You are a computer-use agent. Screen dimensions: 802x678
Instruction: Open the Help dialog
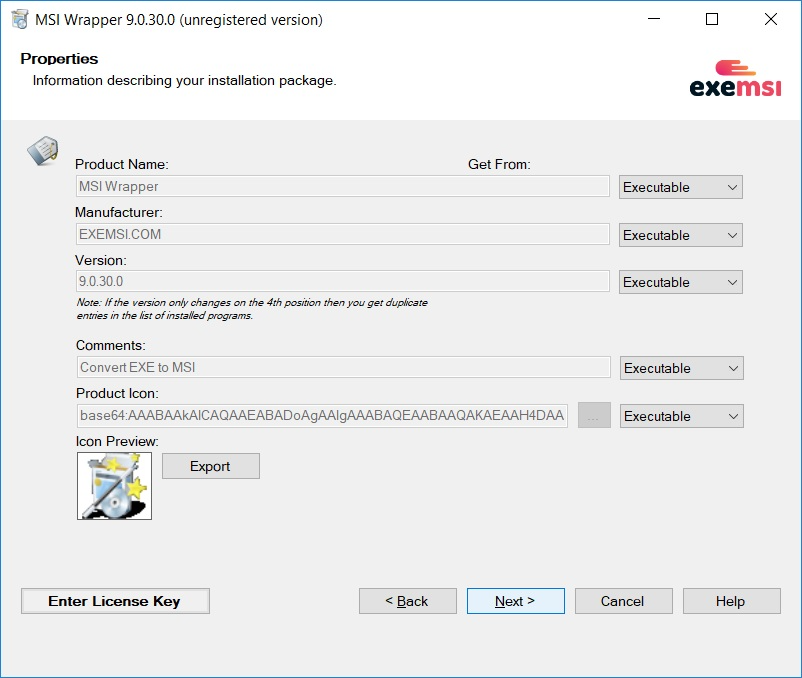[731, 601]
